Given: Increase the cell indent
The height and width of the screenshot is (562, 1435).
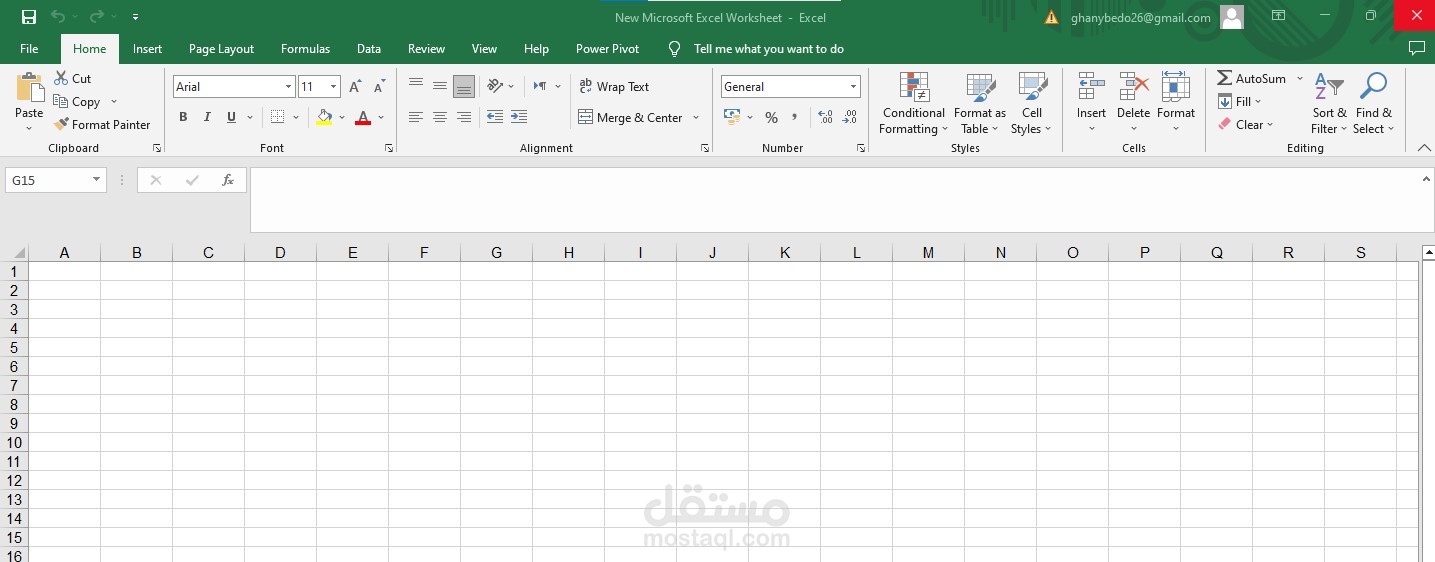Looking at the screenshot, I should (x=519, y=117).
